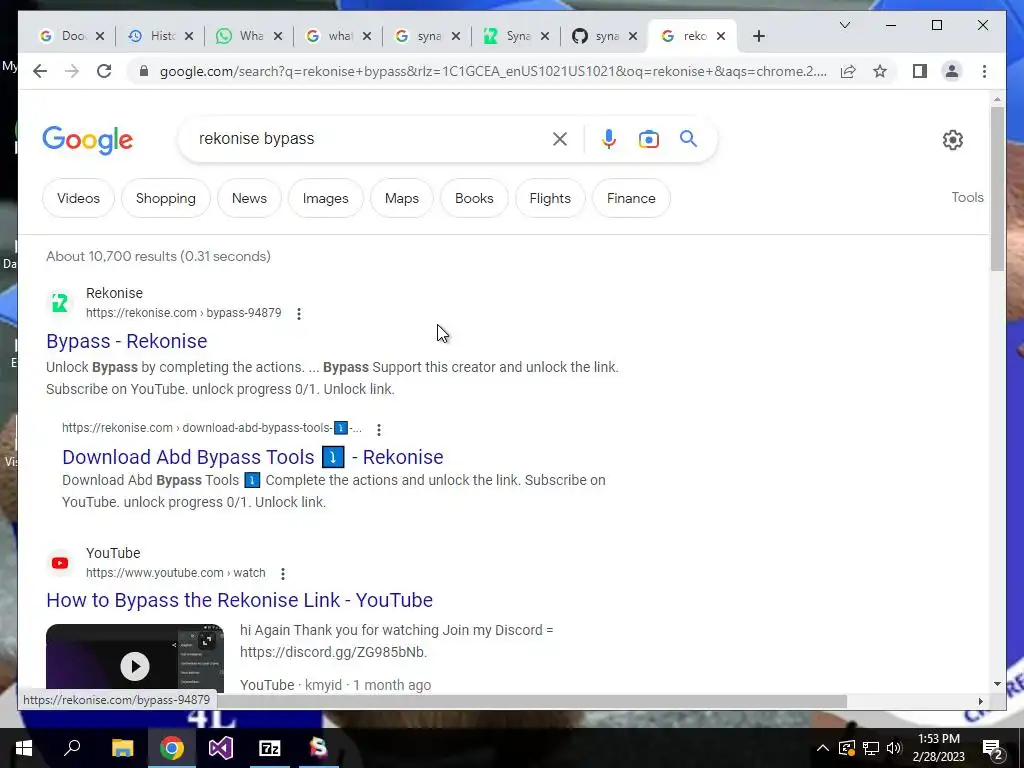Open the Chrome side panel
The height and width of the screenshot is (768, 1024).
click(x=920, y=71)
